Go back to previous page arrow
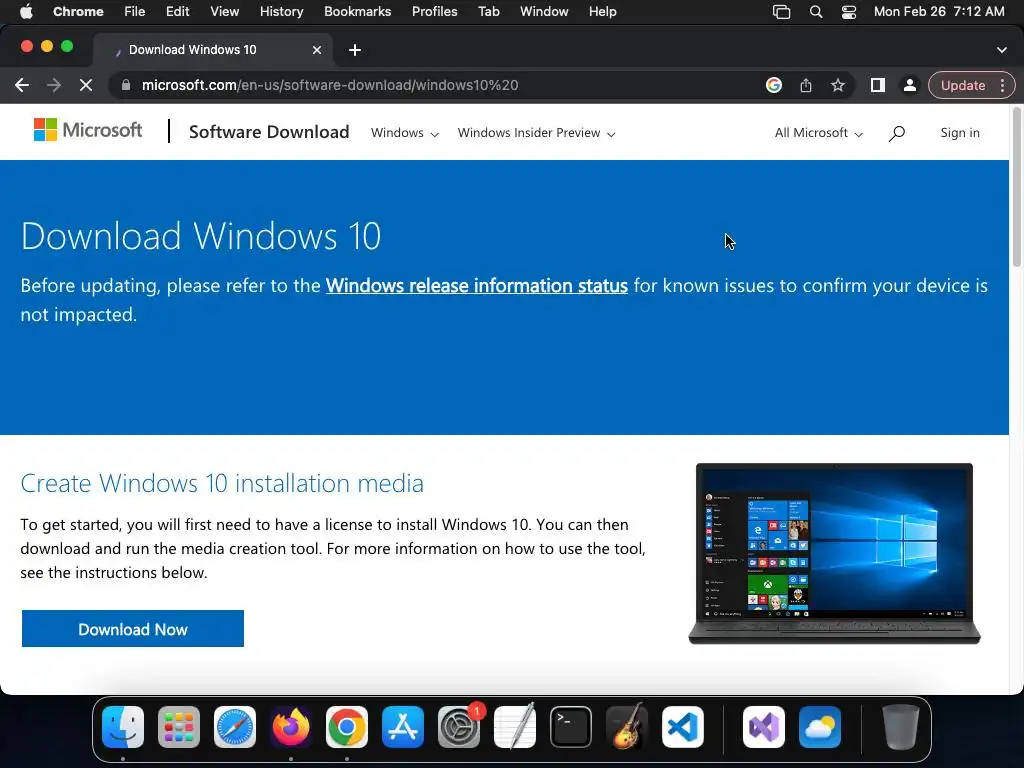Viewport: 1024px width, 768px height. tap(22, 86)
